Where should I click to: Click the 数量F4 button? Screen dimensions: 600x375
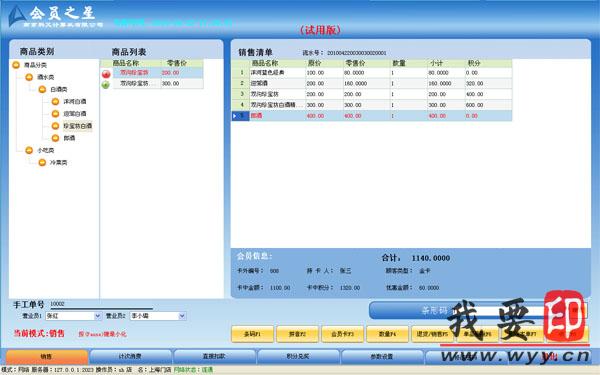pyautogui.click(x=387, y=334)
